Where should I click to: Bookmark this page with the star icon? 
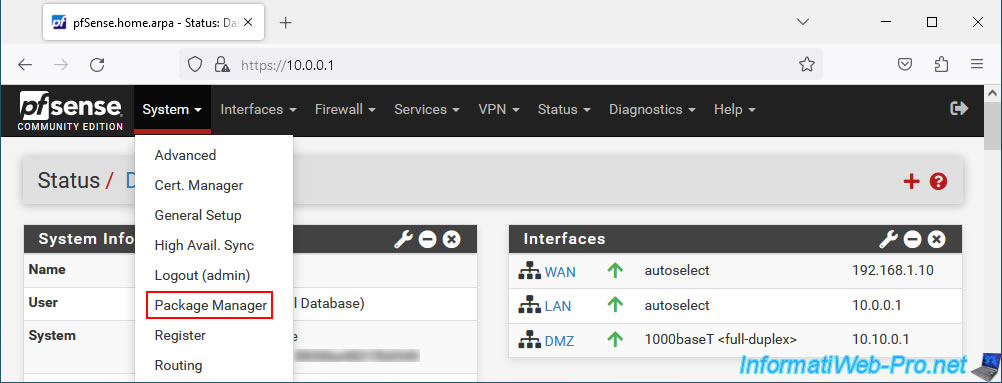coord(807,65)
